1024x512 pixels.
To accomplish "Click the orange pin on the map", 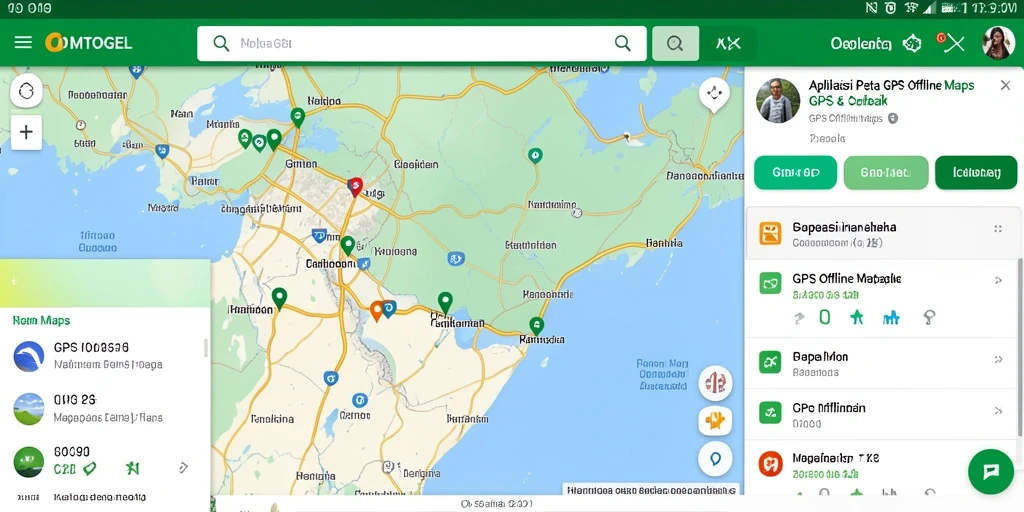I will 376,310.
